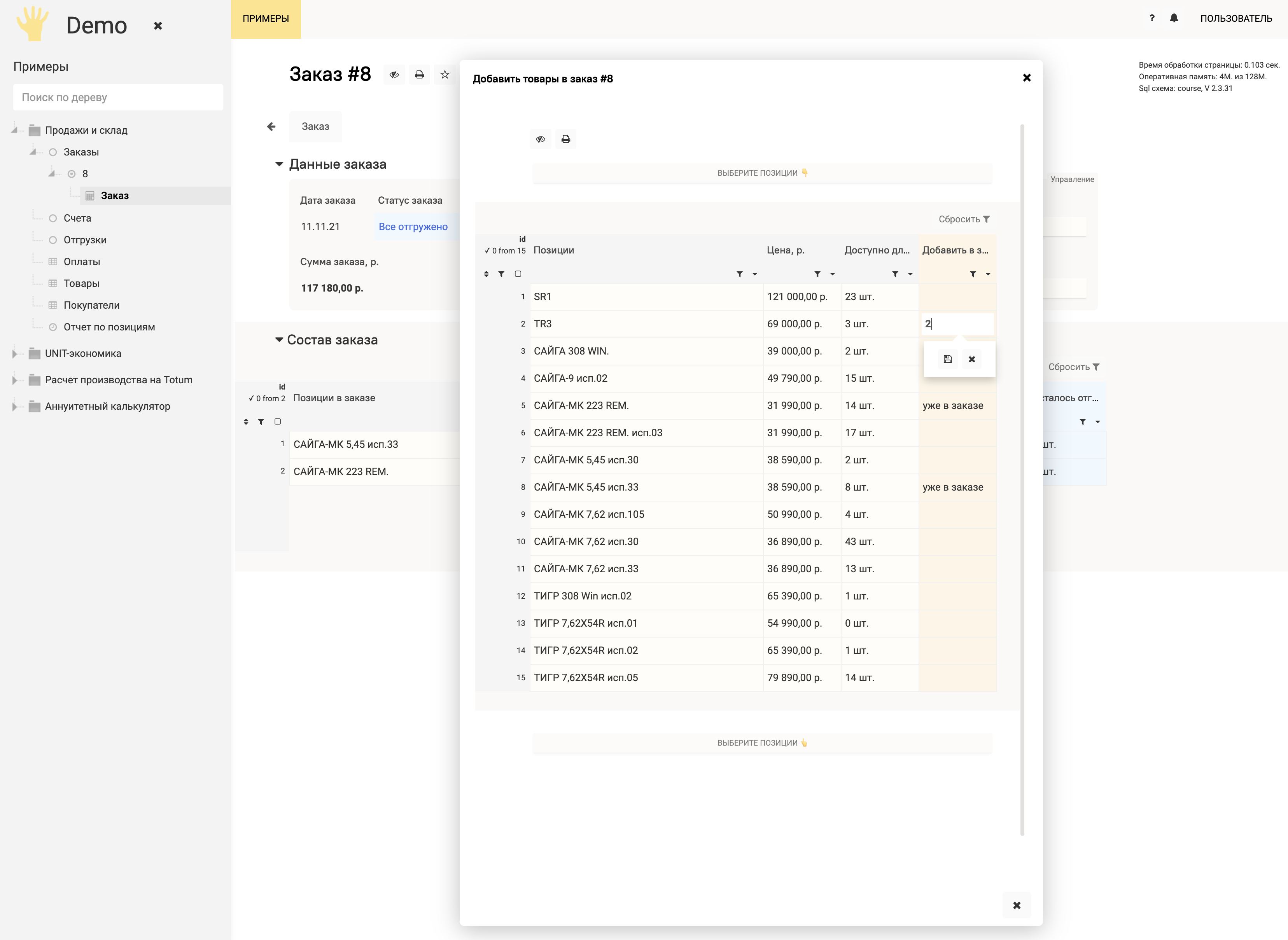
Task: Click filter icon in Осталось отг column
Action: 1083,422
